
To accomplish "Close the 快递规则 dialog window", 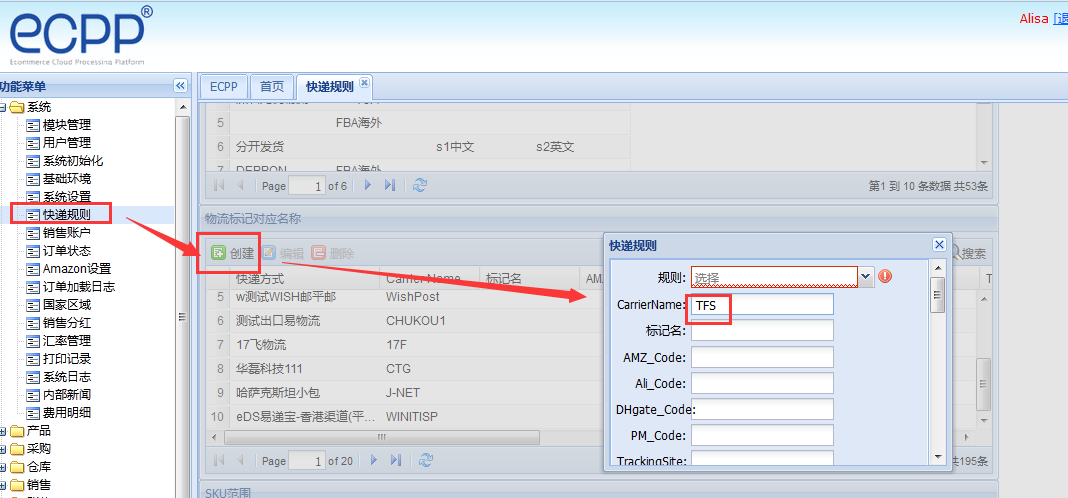I will tap(939, 245).
